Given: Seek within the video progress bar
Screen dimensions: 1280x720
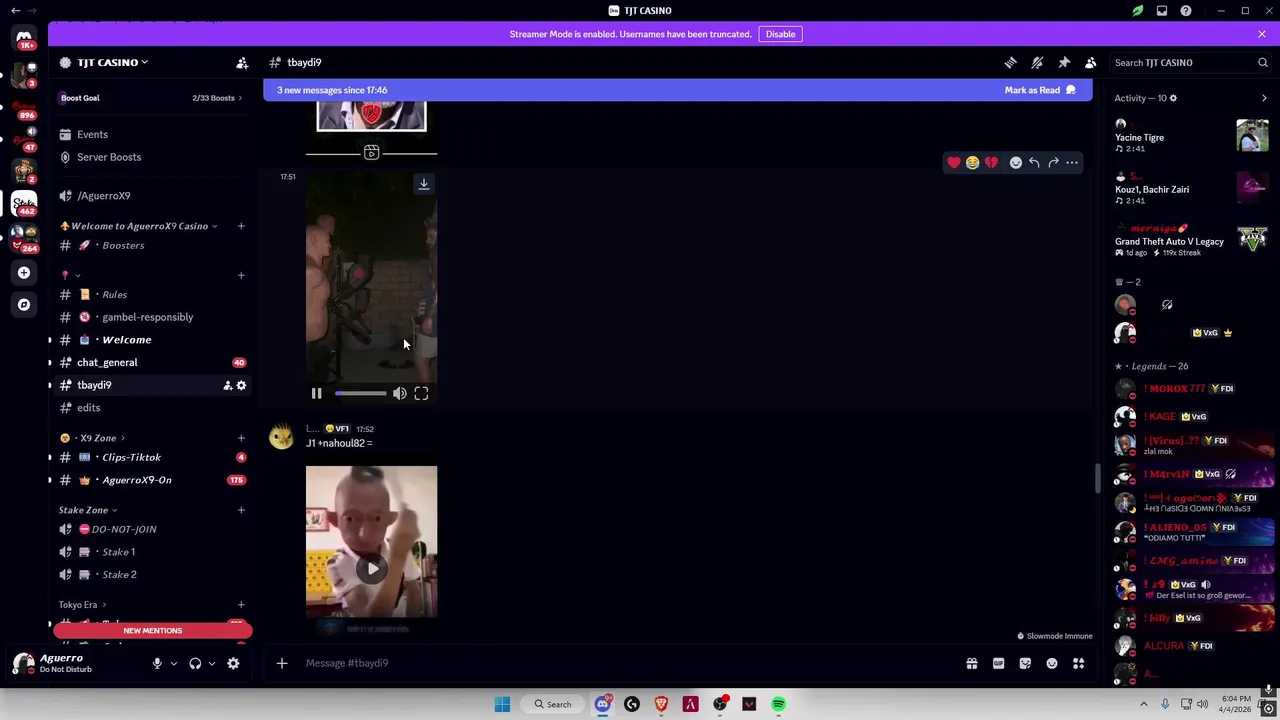Looking at the screenshot, I should coord(360,394).
